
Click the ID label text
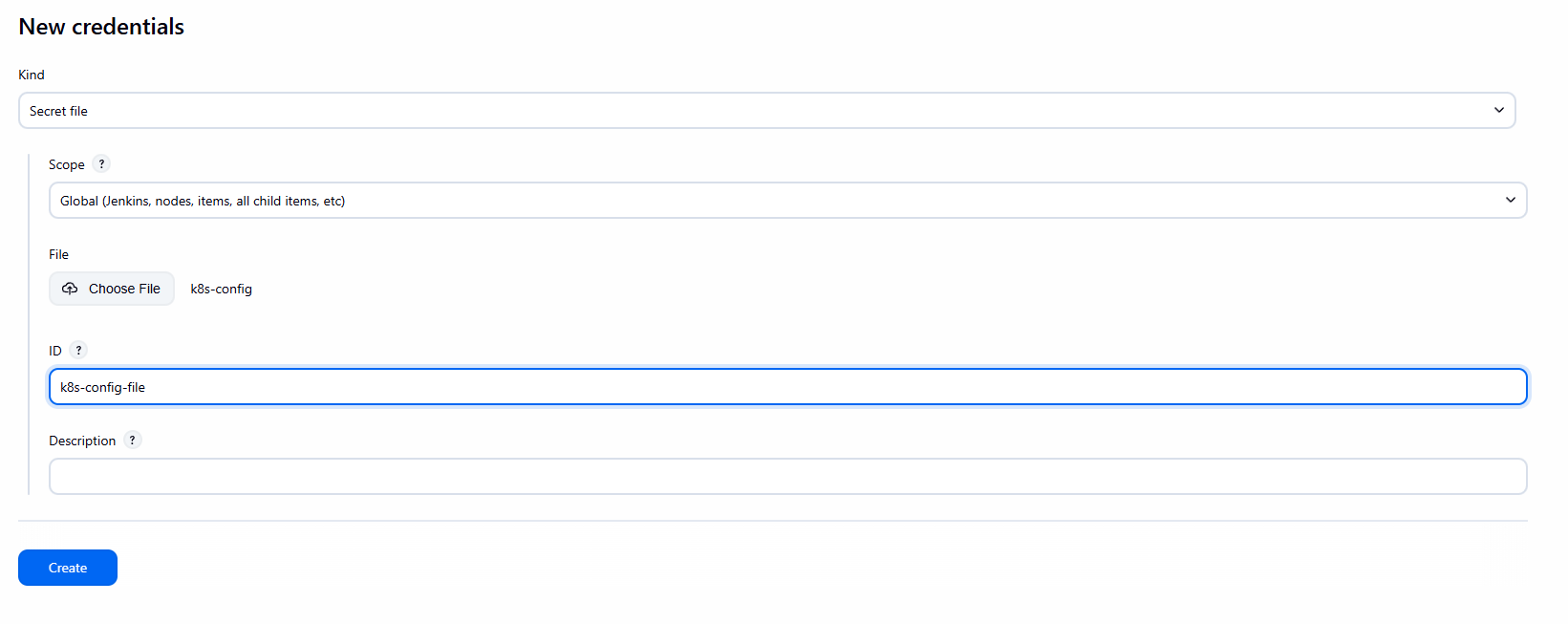point(55,351)
